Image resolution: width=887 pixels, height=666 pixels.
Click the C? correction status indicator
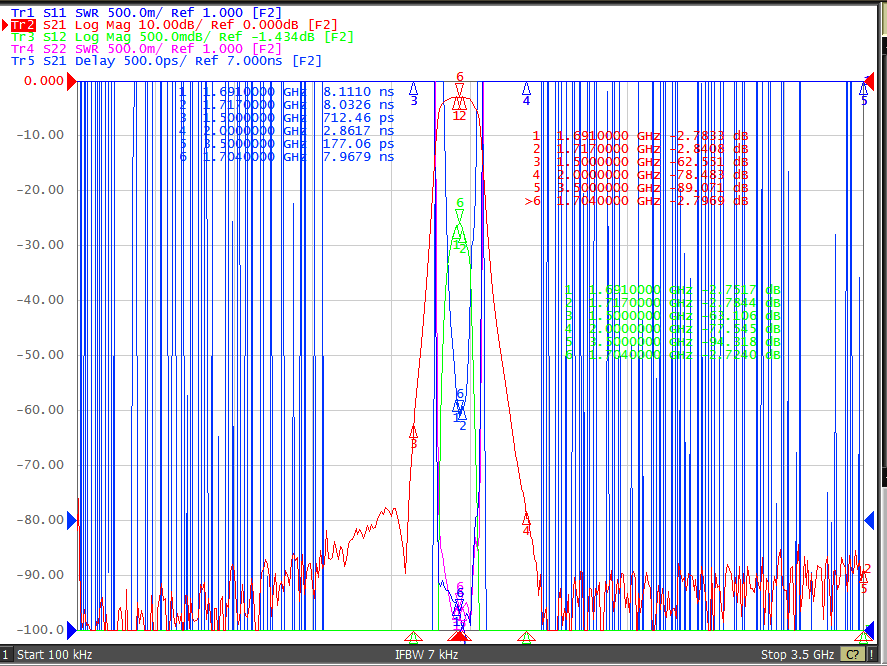(852, 655)
